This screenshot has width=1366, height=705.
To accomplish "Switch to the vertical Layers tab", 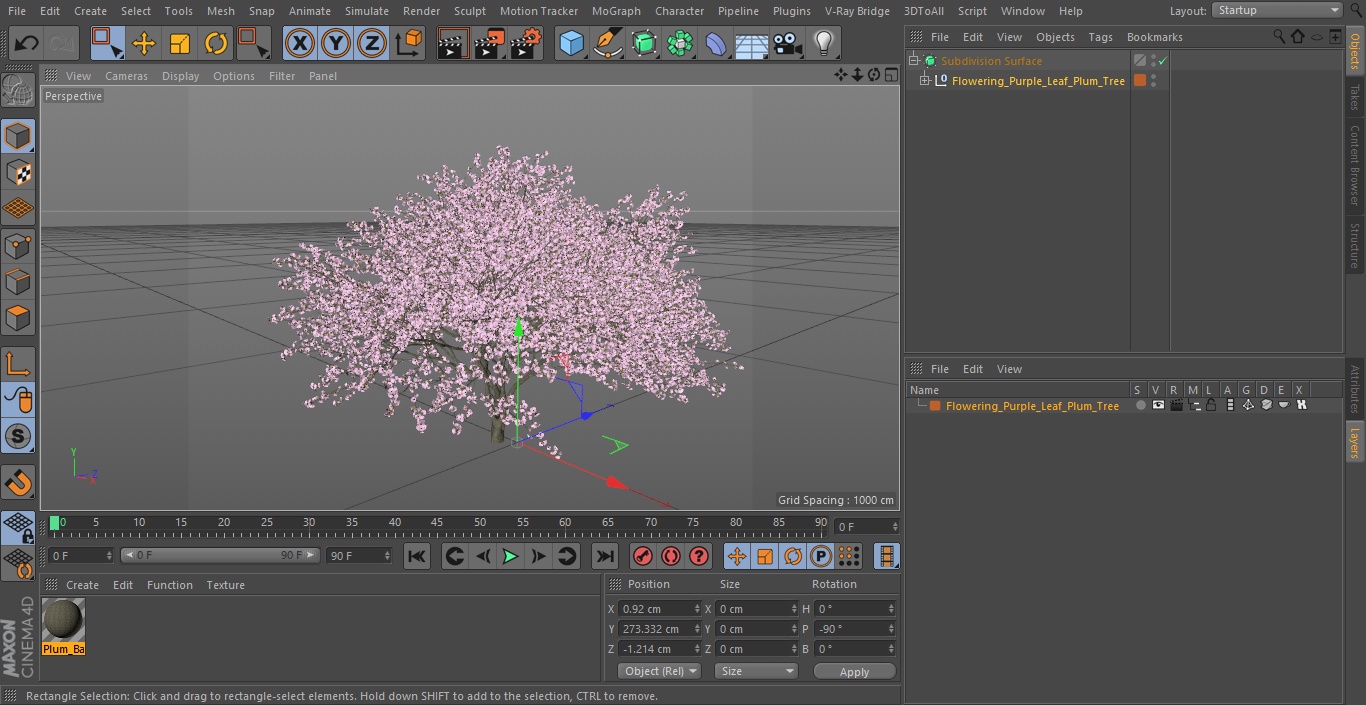I will (x=1355, y=441).
